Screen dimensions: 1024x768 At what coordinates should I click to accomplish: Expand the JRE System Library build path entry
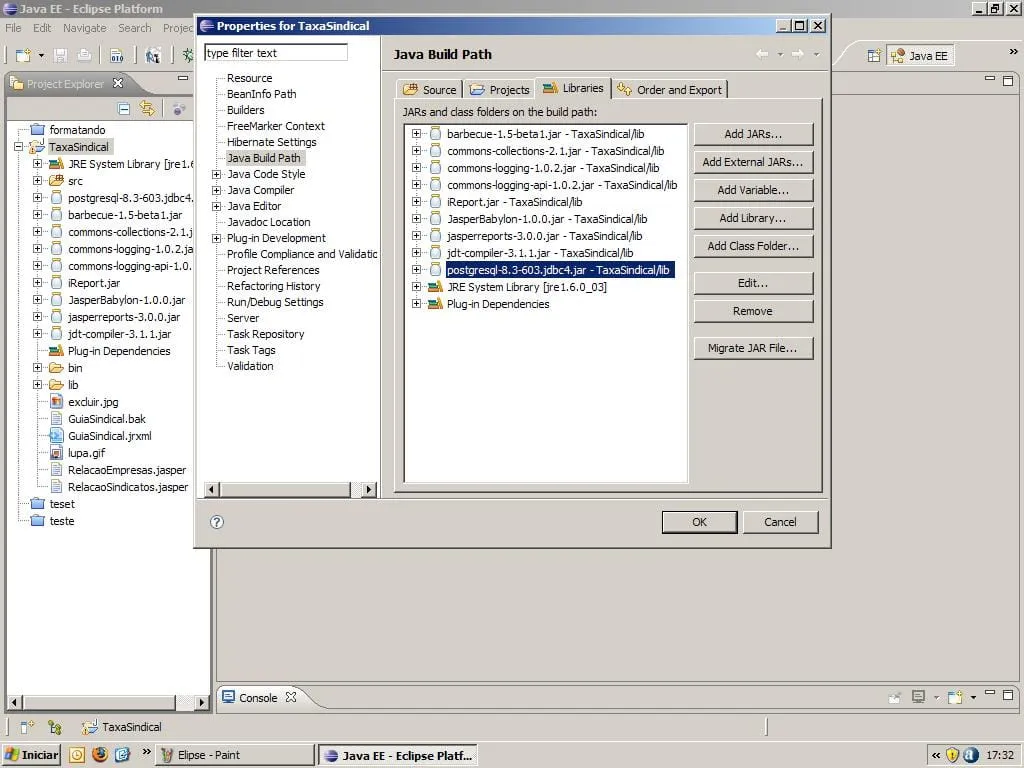point(417,287)
